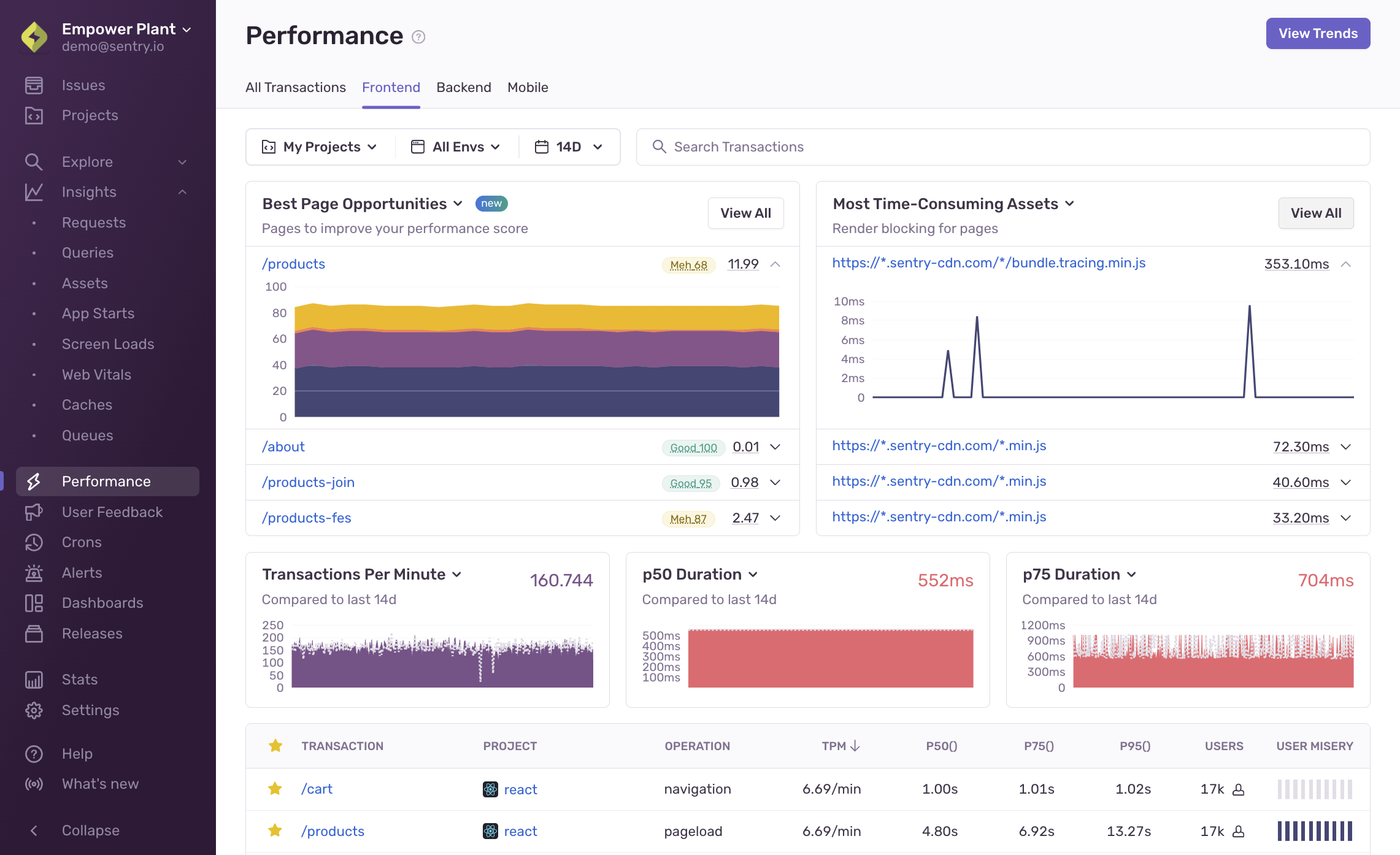Screen dimensions: 1400x855
Task: Click the Issues icon in sidebar
Action: pyautogui.click(x=34, y=84)
